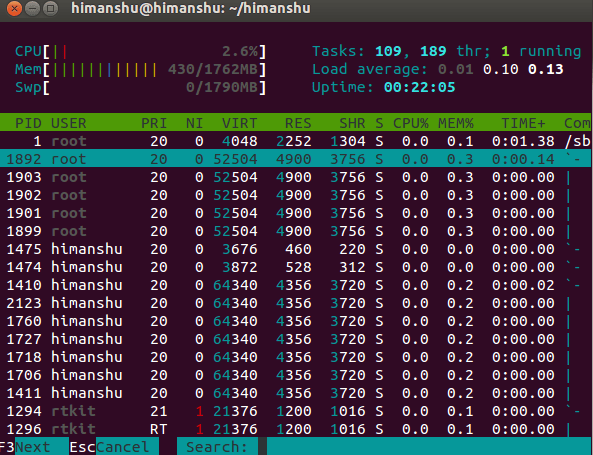Sort by the VIRT column header
The image size is (593, 455).
pyautogui.click(x=239, y=123)
